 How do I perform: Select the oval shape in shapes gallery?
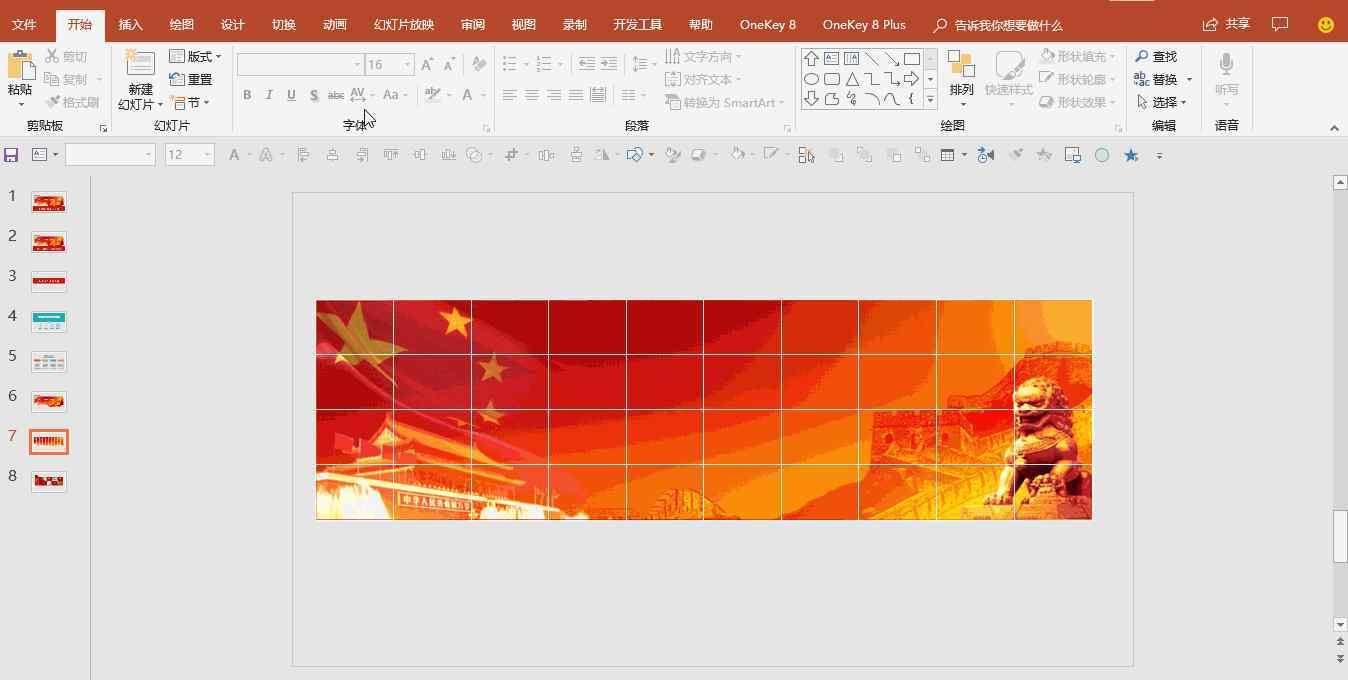(x=811, y=79)
